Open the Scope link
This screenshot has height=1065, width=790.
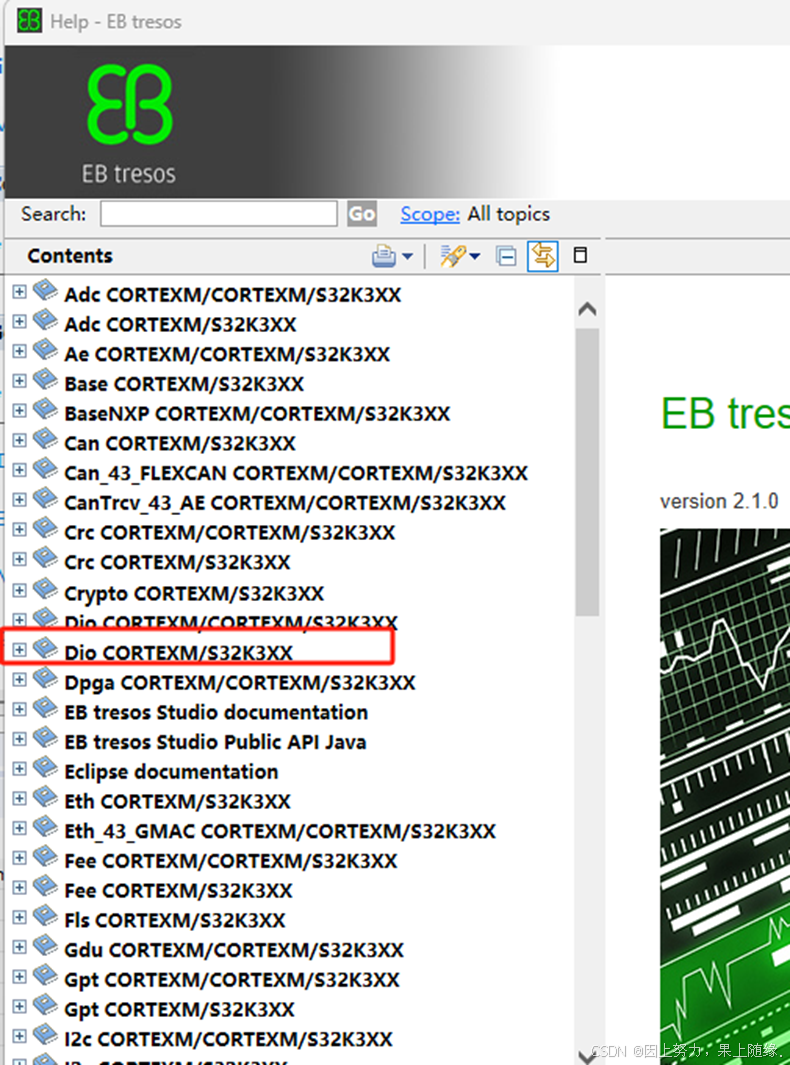[x=430, y=214]
